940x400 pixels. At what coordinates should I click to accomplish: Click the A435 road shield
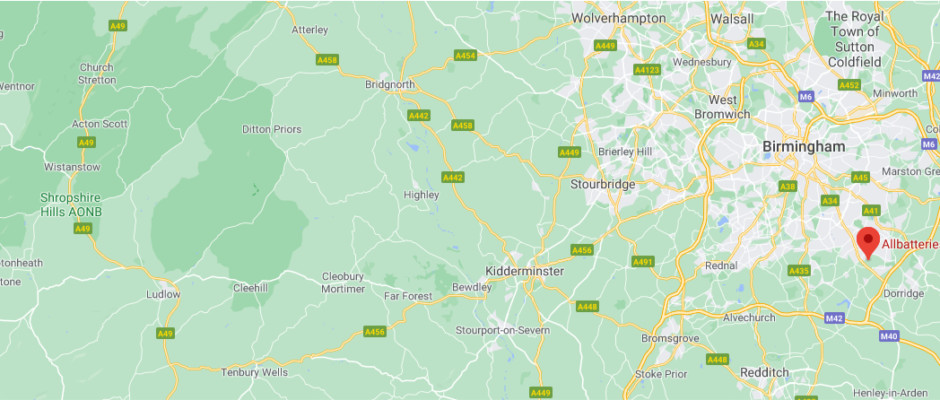pyautogui.click(x=799, y=270)
